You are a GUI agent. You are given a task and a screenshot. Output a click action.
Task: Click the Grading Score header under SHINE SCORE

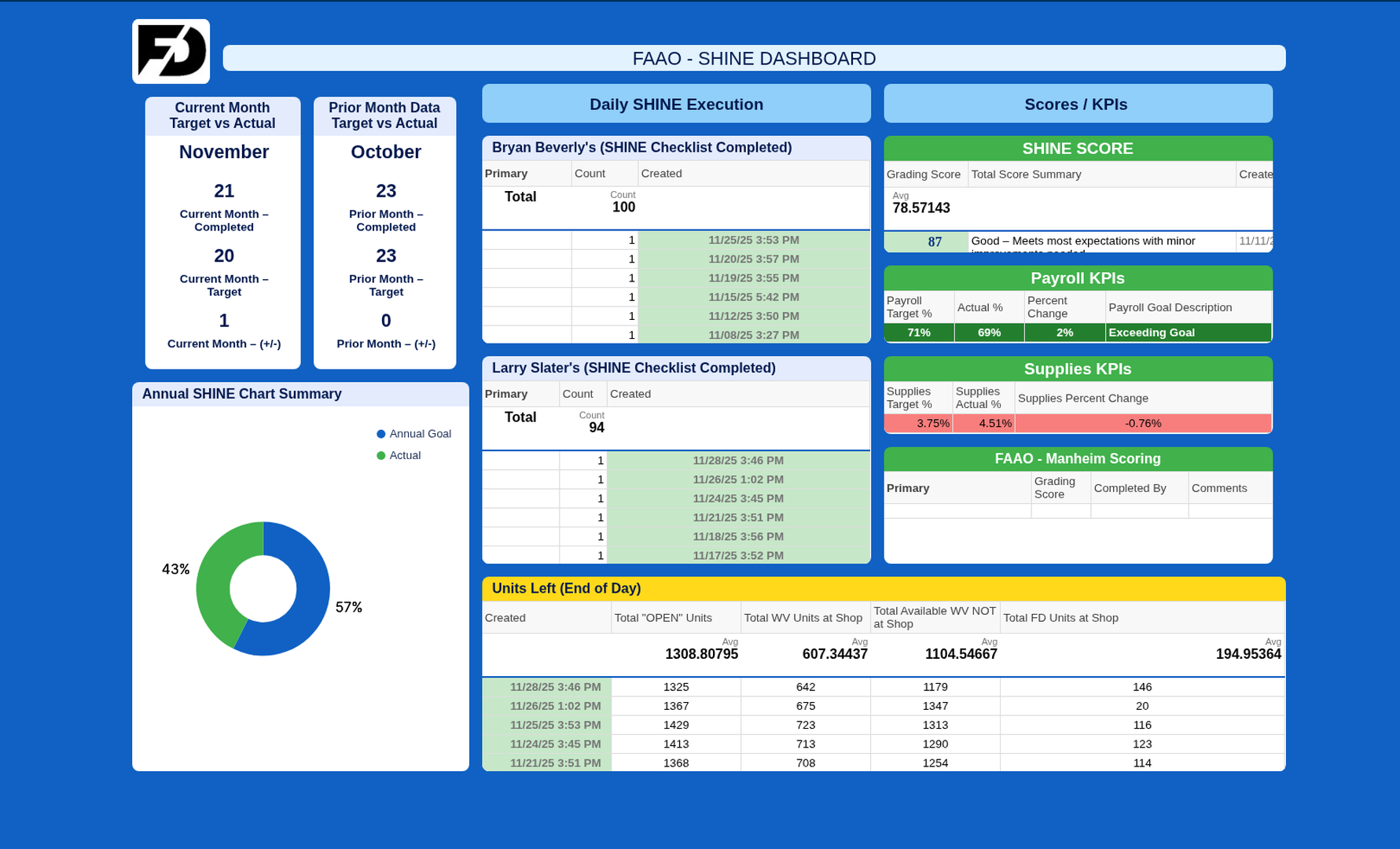pos(924,175)
